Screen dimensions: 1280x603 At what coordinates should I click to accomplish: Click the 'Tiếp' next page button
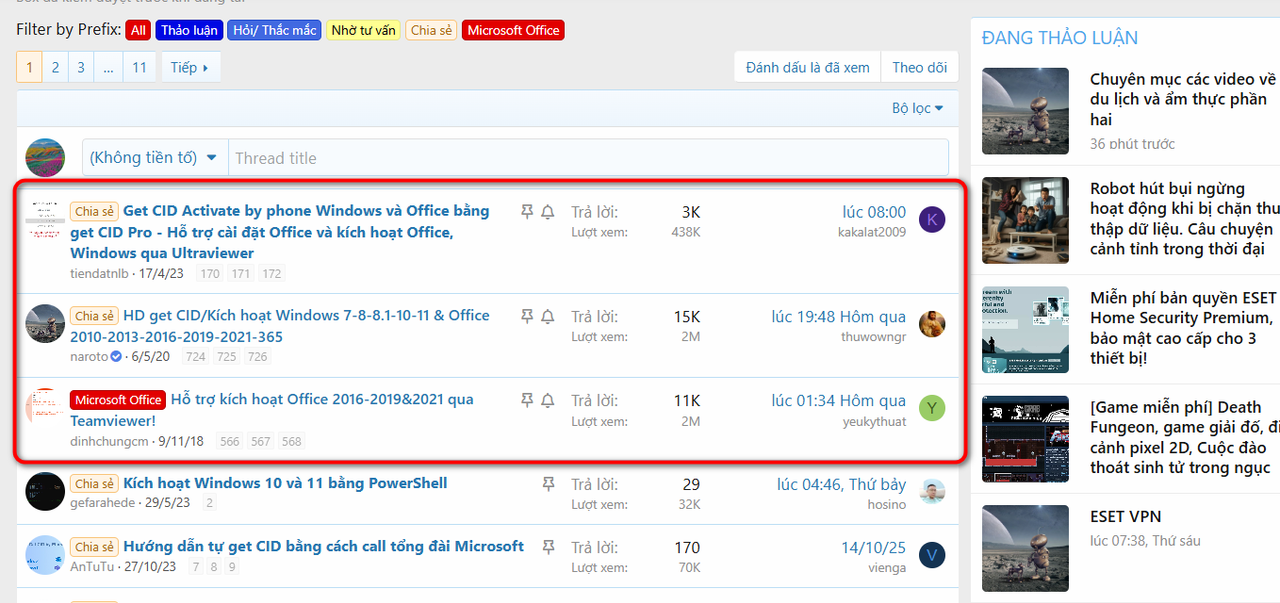pos(190,67)
